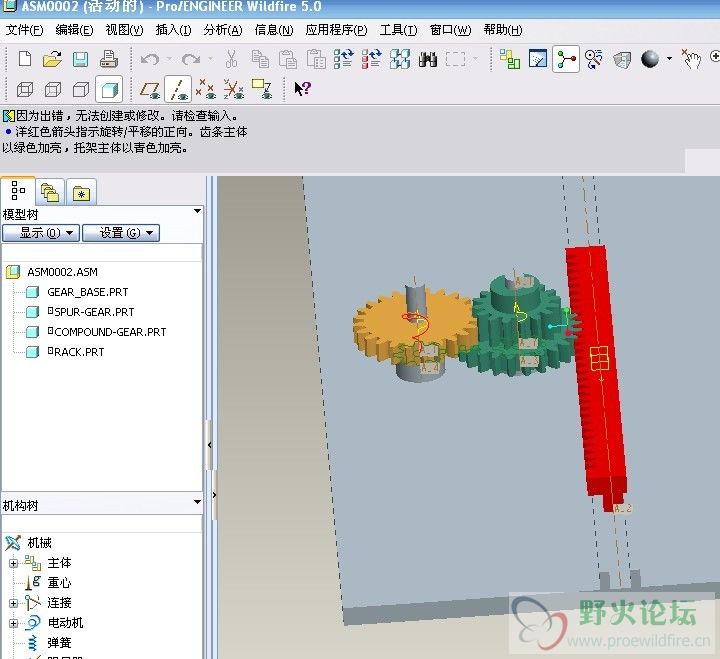The width and height of the screenshot is (720, 659).
Task: Toggle the spin center icon
Action: click(566, 59)
